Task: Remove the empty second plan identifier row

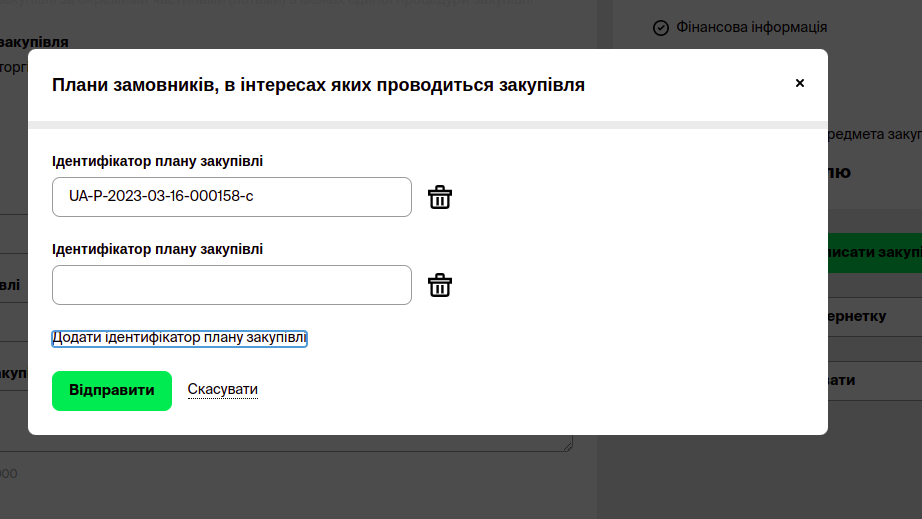Action: 440,285
